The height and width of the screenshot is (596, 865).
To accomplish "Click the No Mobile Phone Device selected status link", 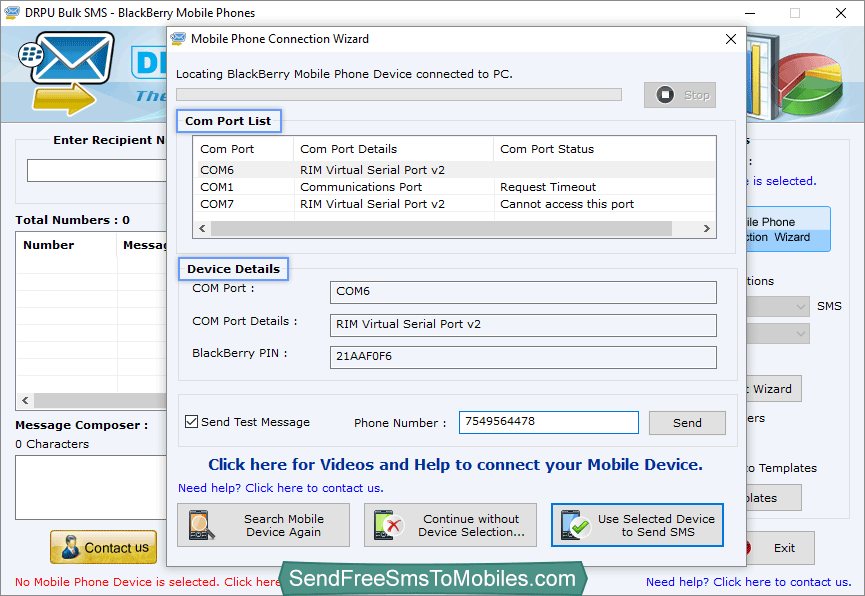I will click(x=147, y=582).
